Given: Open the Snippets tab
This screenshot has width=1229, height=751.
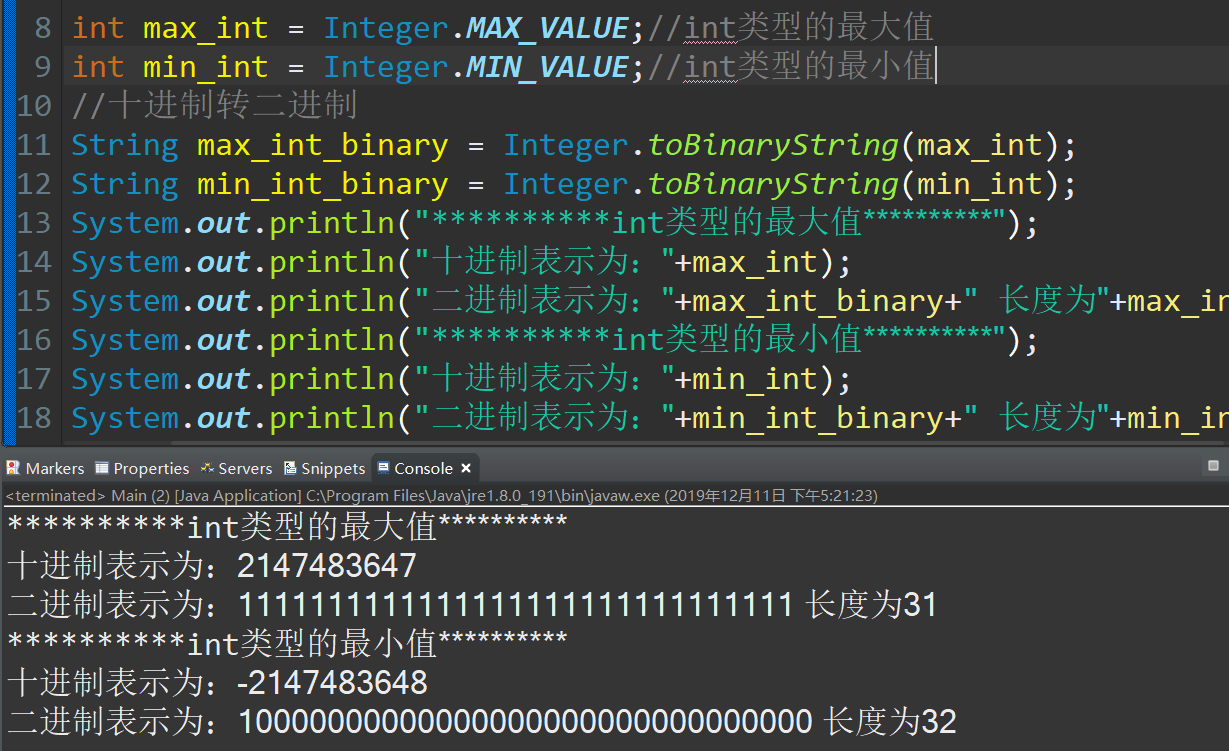Looking at the screenshot, I should tap(325, 468).
